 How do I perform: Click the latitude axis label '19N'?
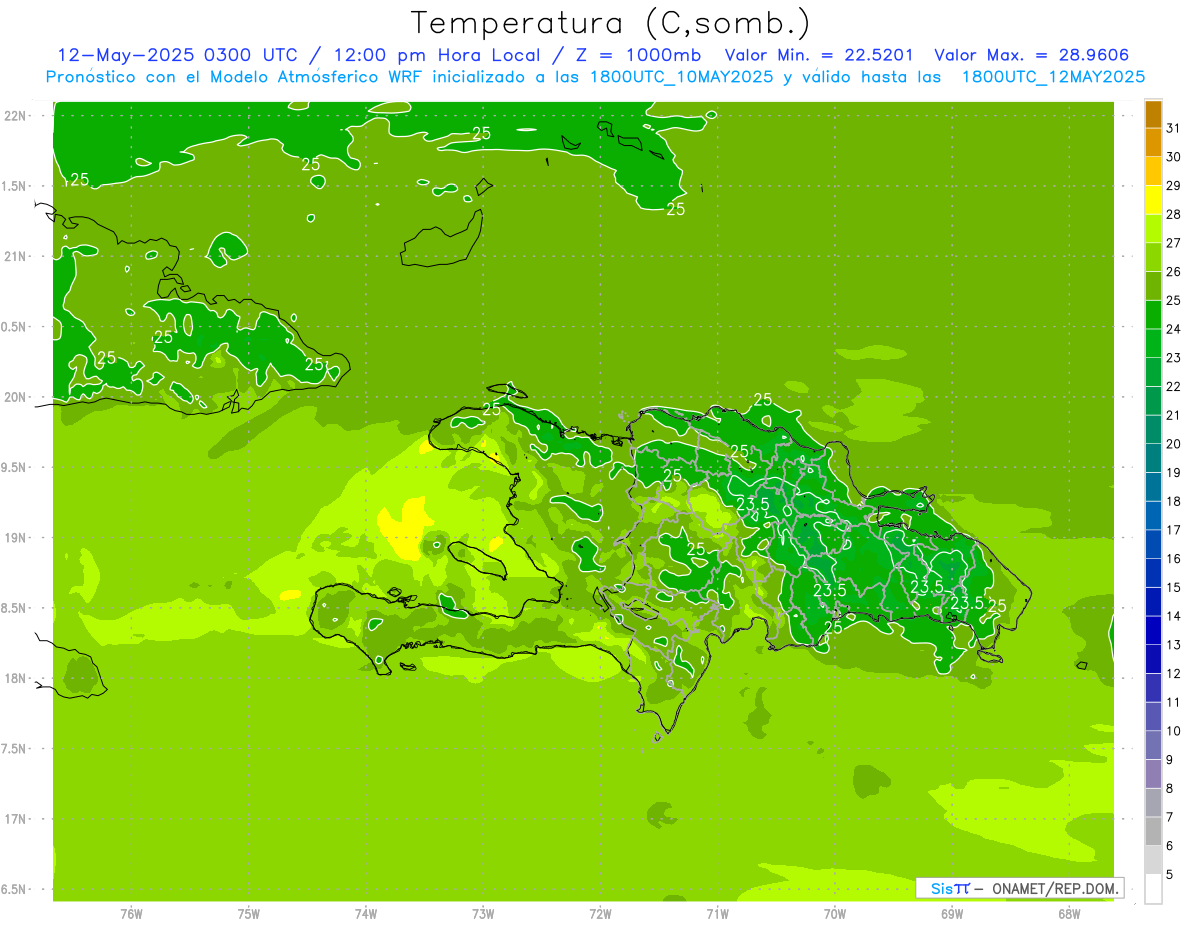pos(16,537)
